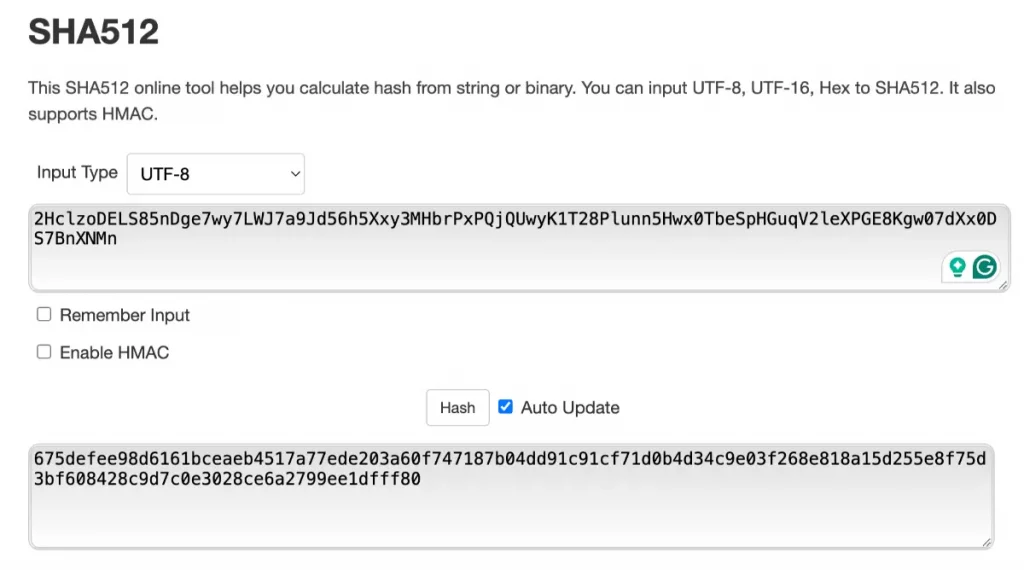Click the Hash button
The width and height of the screenshot is (1024, 570).
coord(457,407)
